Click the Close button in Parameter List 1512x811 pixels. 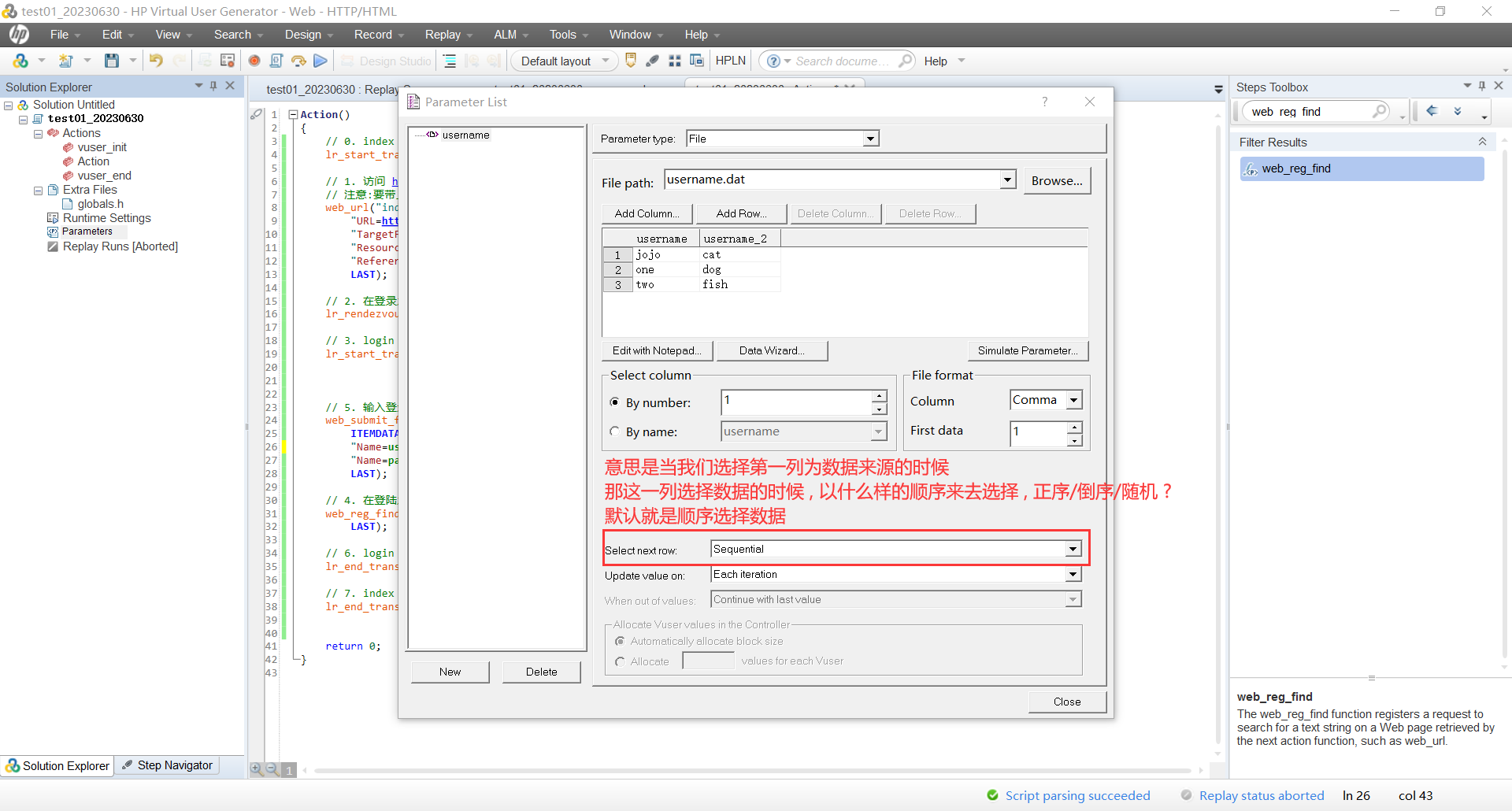[x=1067, y=702]
